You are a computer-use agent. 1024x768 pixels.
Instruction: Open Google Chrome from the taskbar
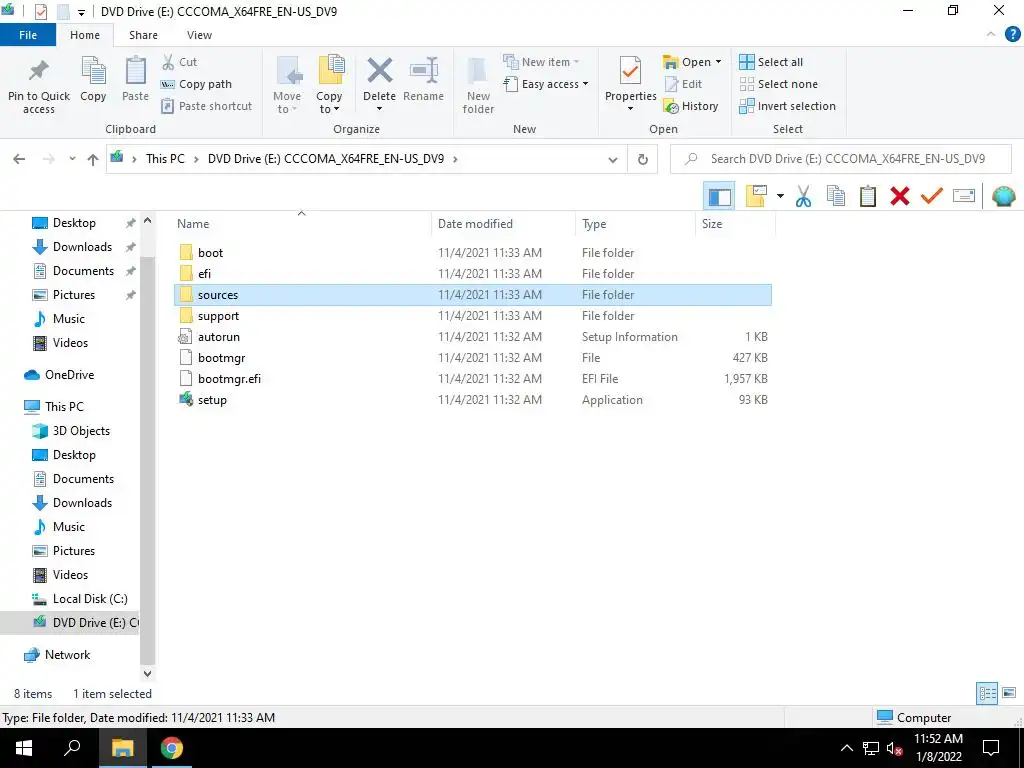172,748
